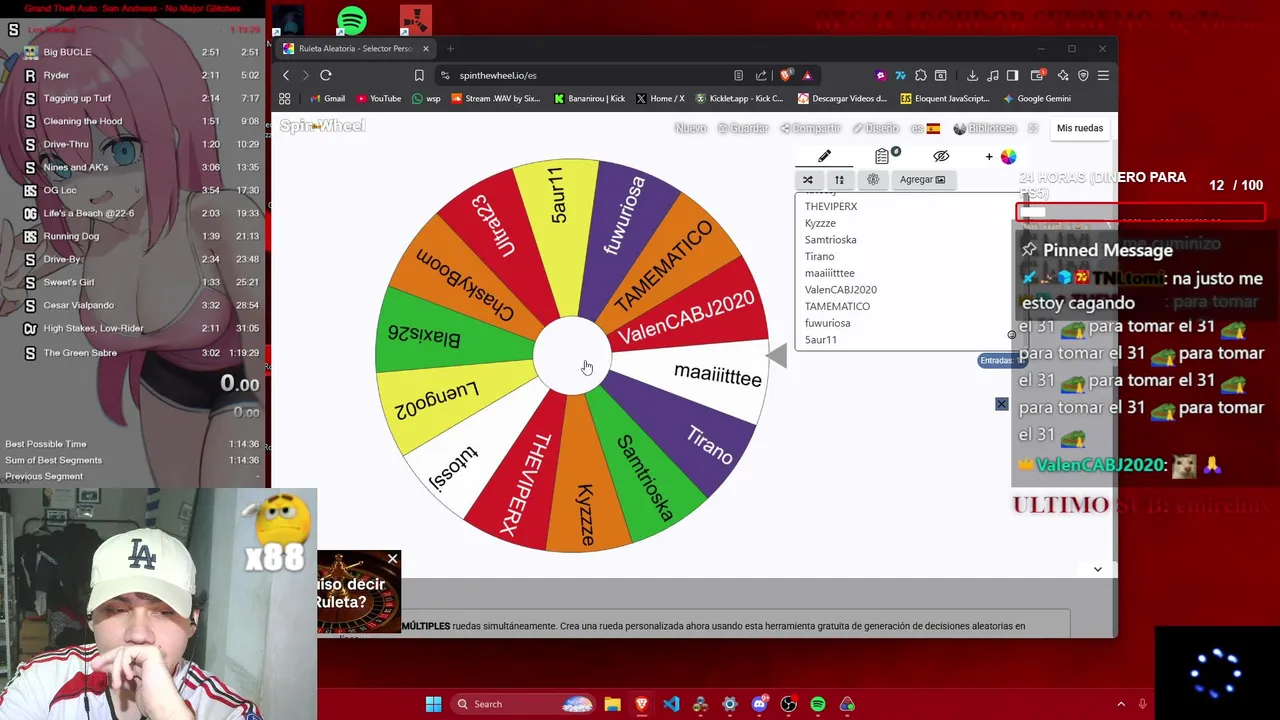Click the SpinWheel logo
The height and width of the screenshot is (720, 1280).
(322, 126)
